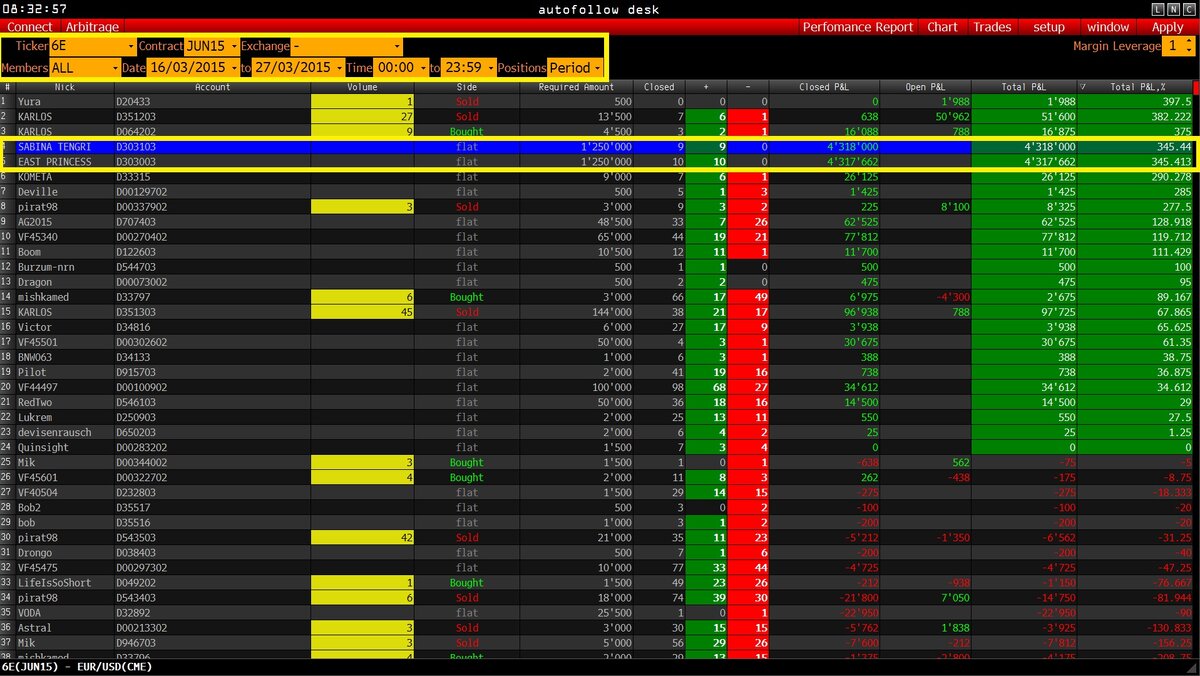Click the minus (-) losses column header
The height and width of the screenshot is (676, 1200).
(x=748, y=87)
